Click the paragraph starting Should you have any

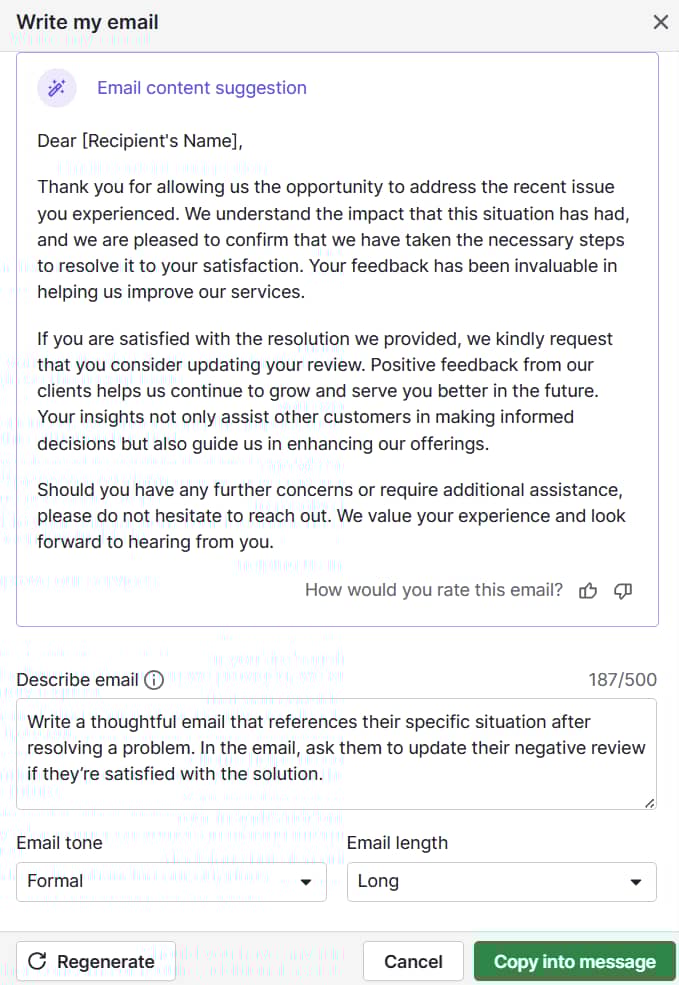pyautogui.click(x=331, y=516)
